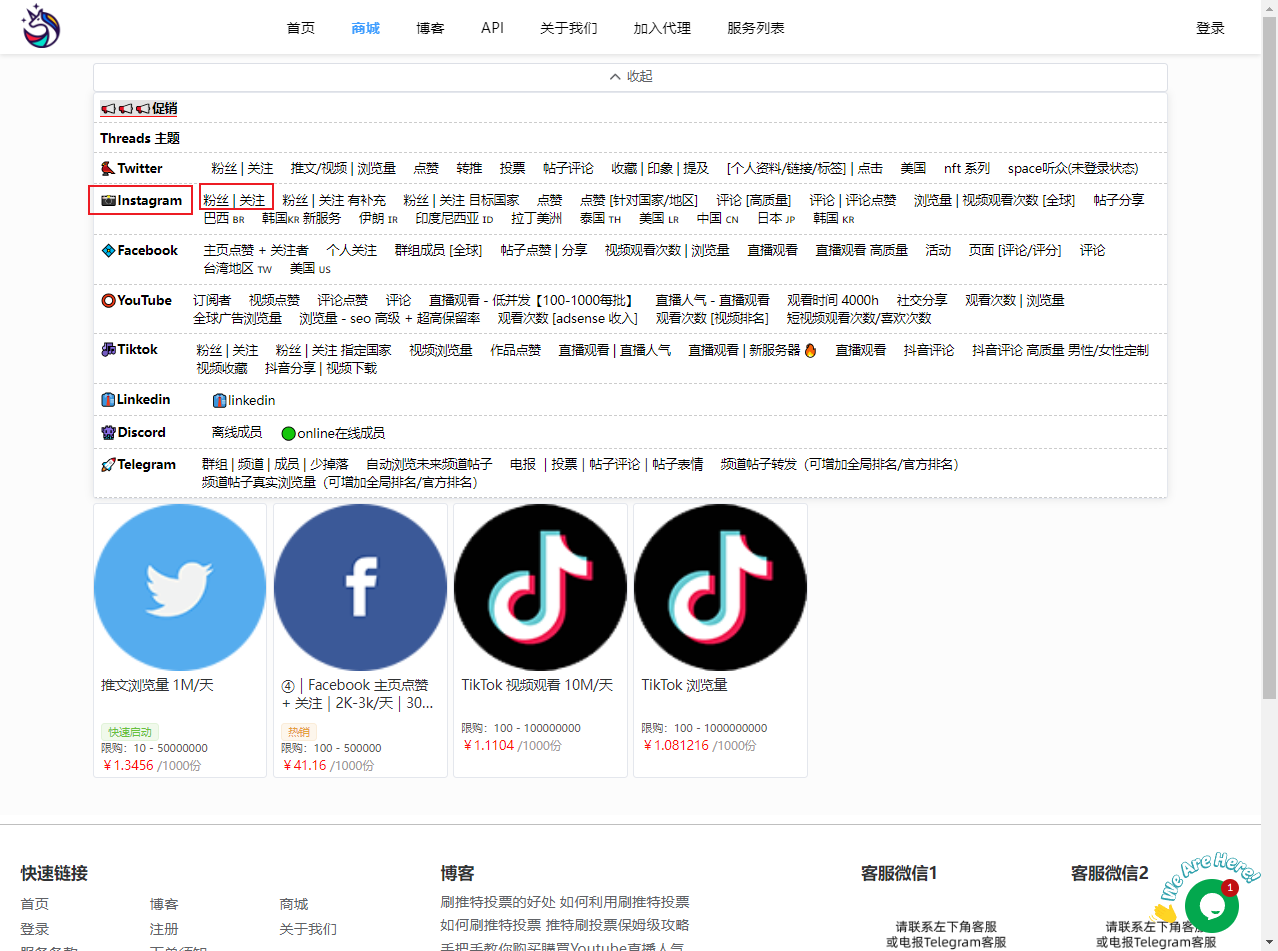Open the Tiktok category

(129, 350)
